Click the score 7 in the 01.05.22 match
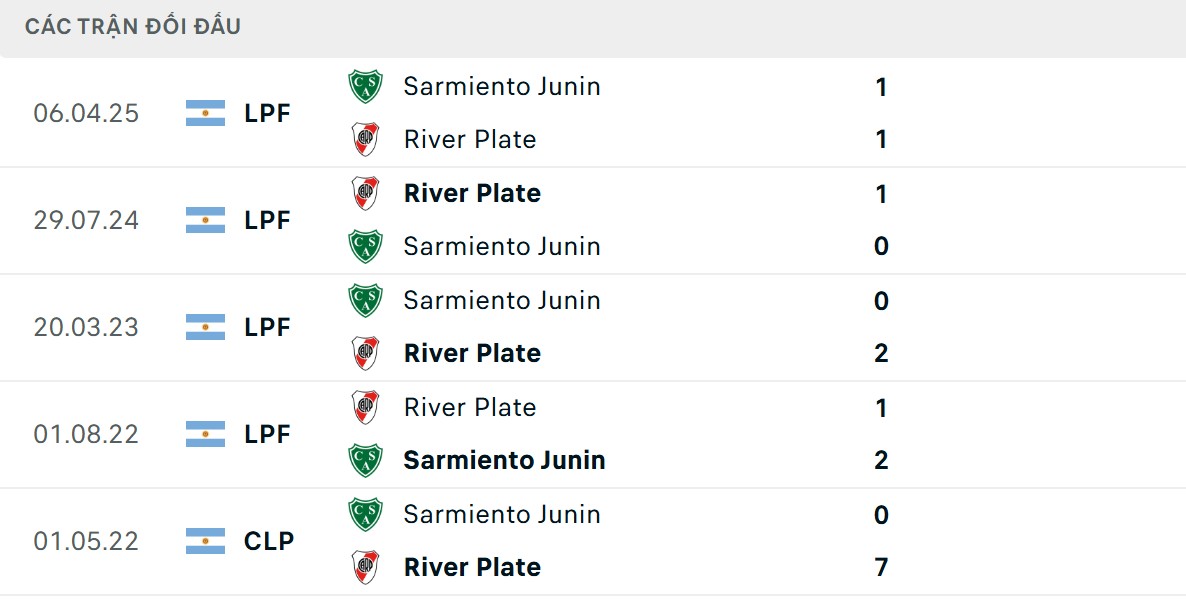Image resolution: width=1186 pixels, height=614 pixels. 880,567
